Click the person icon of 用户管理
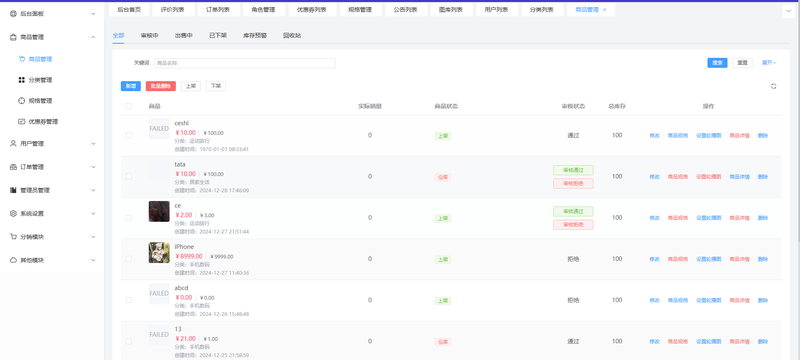800x360 pixels. tap(13, 144)
